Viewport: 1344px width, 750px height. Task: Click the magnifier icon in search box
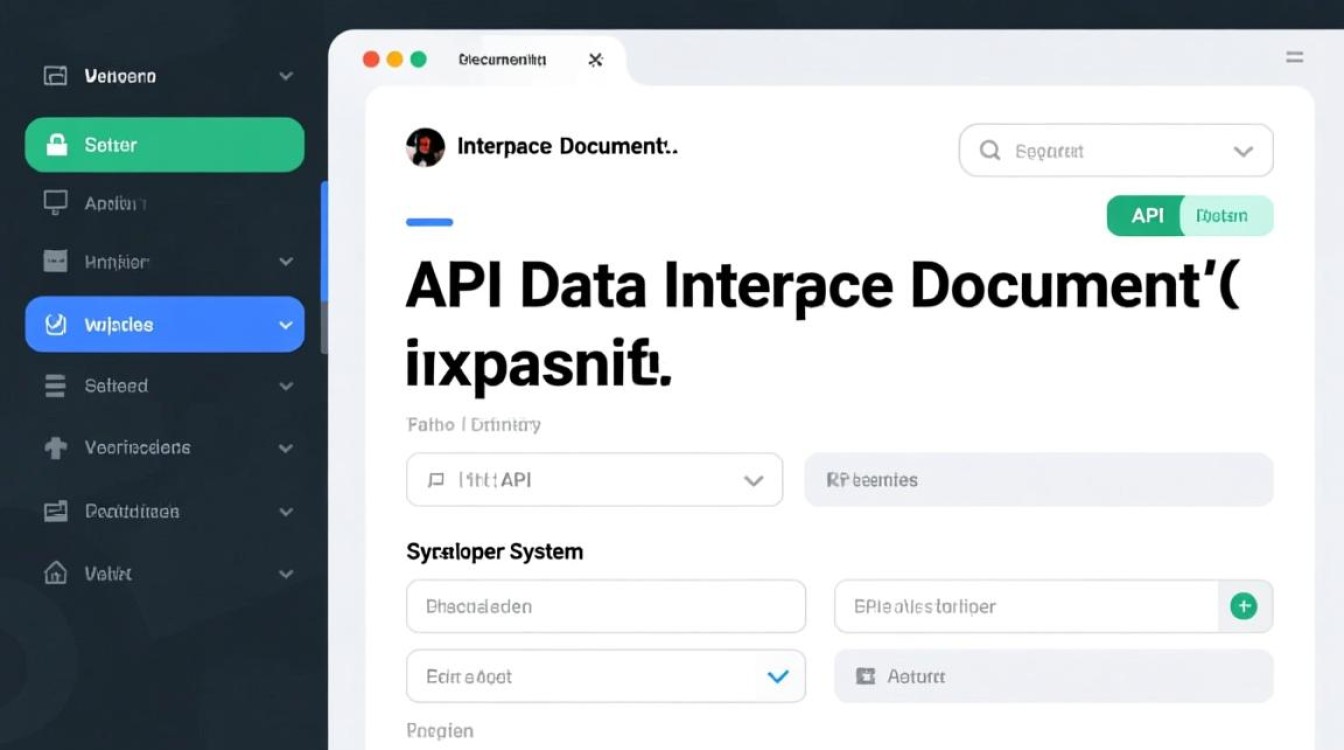click(990, 151)
